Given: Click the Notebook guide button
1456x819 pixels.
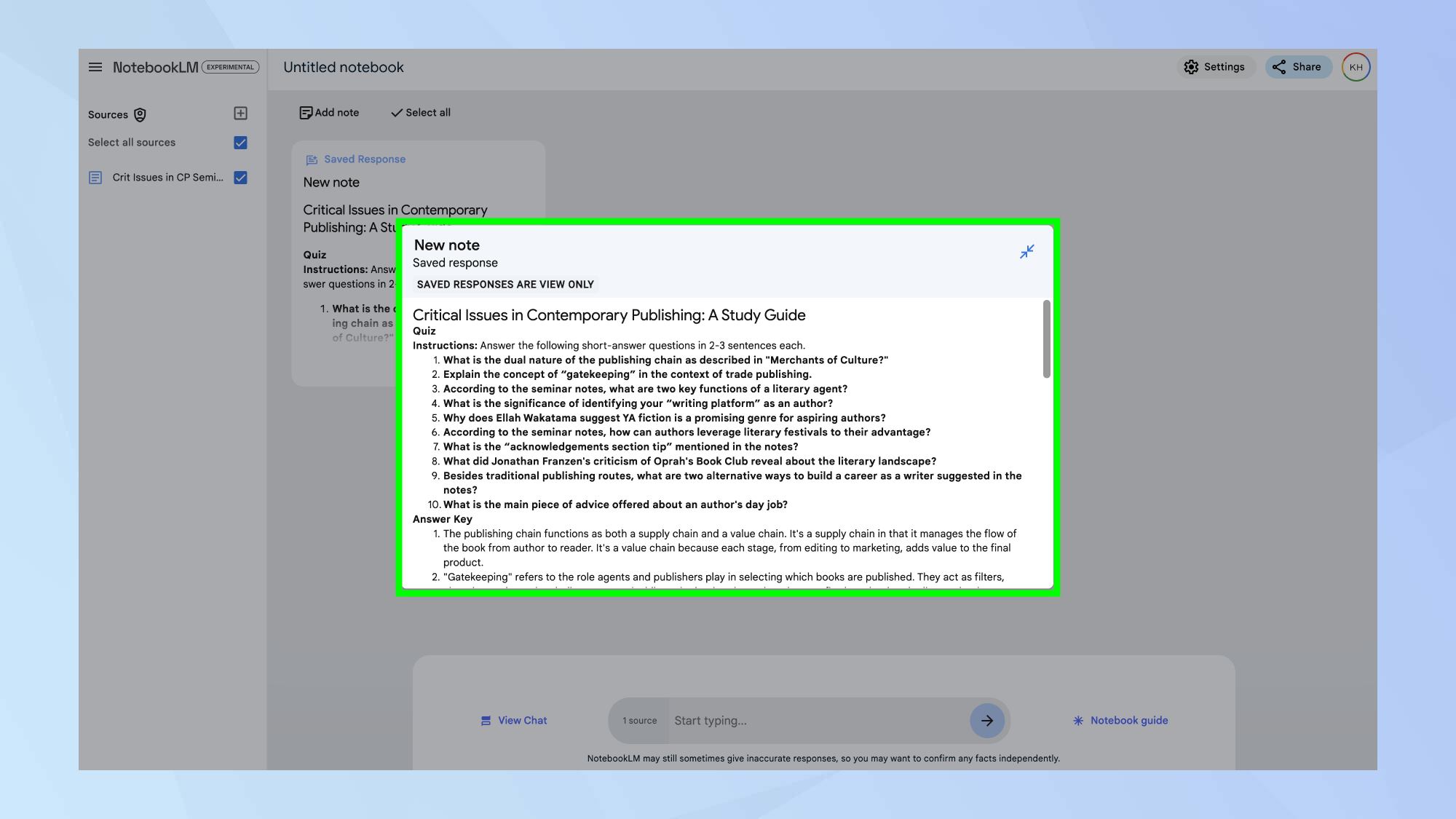Looking at the screenshot, I should coord(1119,720).
